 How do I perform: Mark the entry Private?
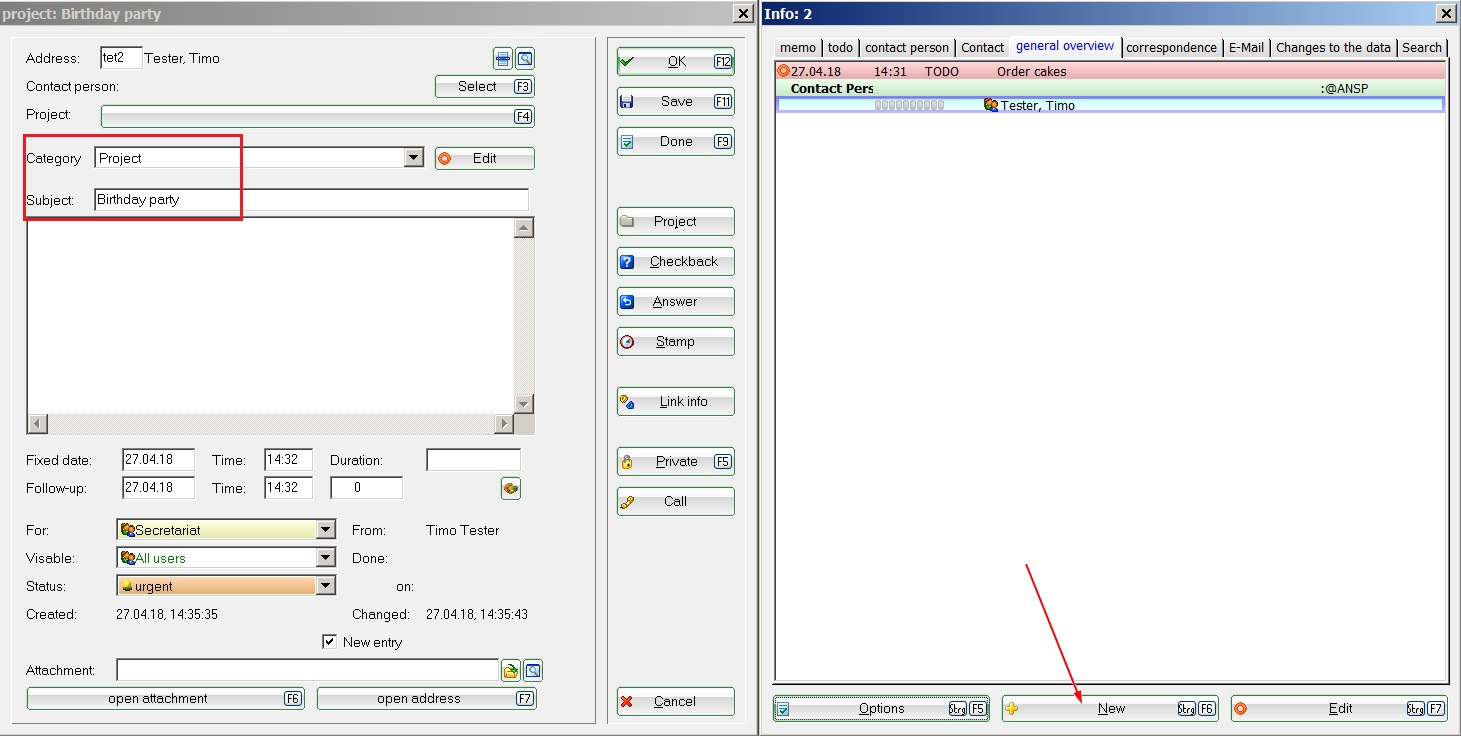tap(676, 462)
